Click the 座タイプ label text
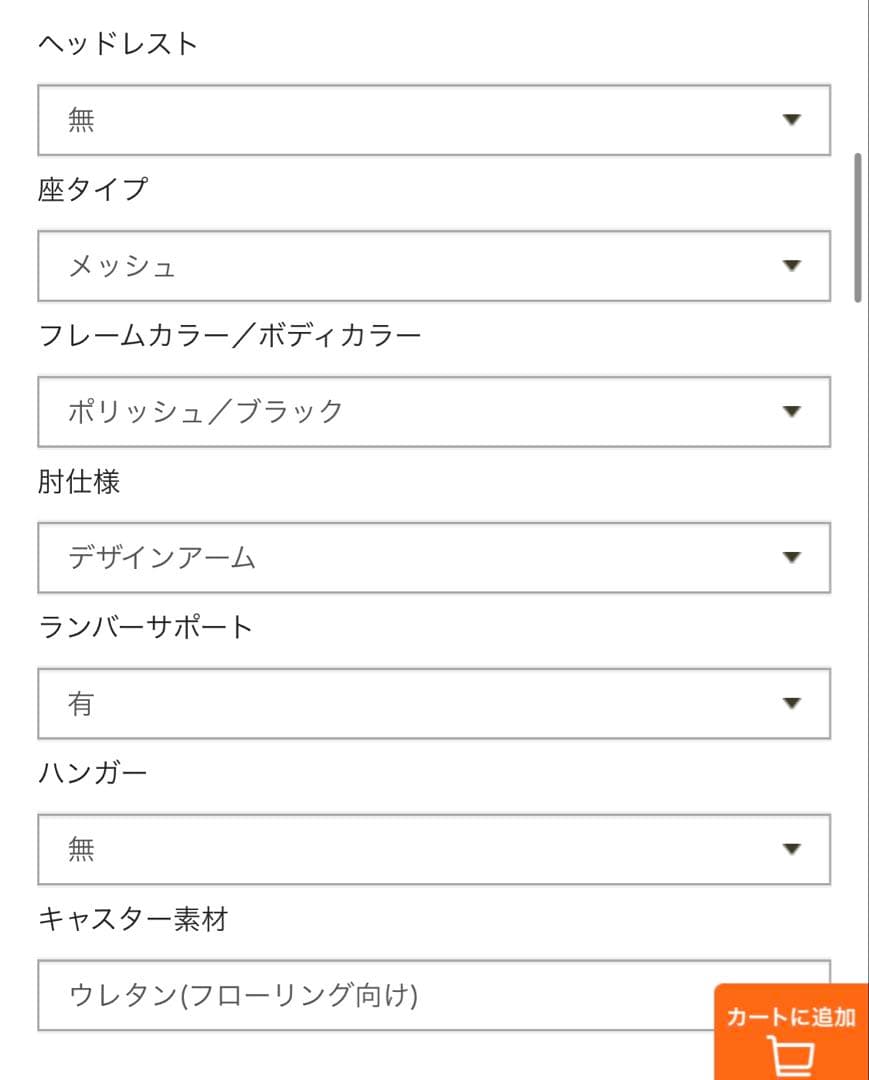 pos(92,190)
